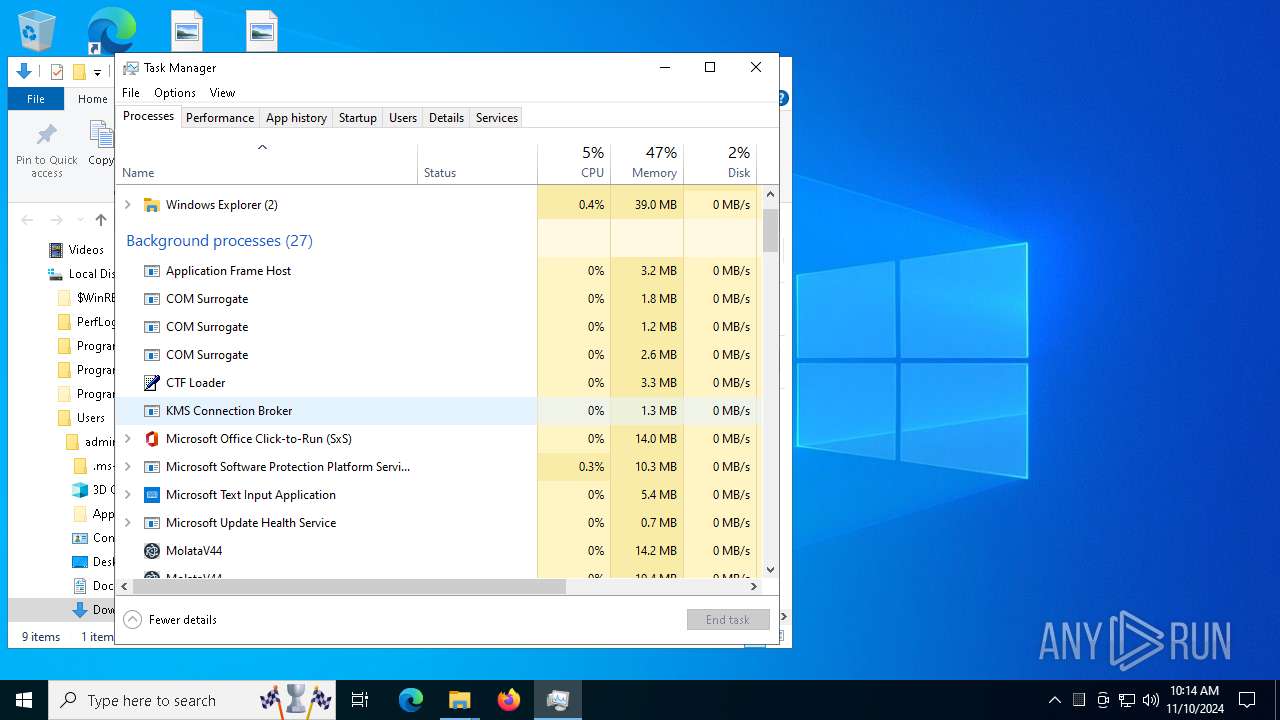
Task: Click the volume icon in tray
Action: tap(1150, 700)
